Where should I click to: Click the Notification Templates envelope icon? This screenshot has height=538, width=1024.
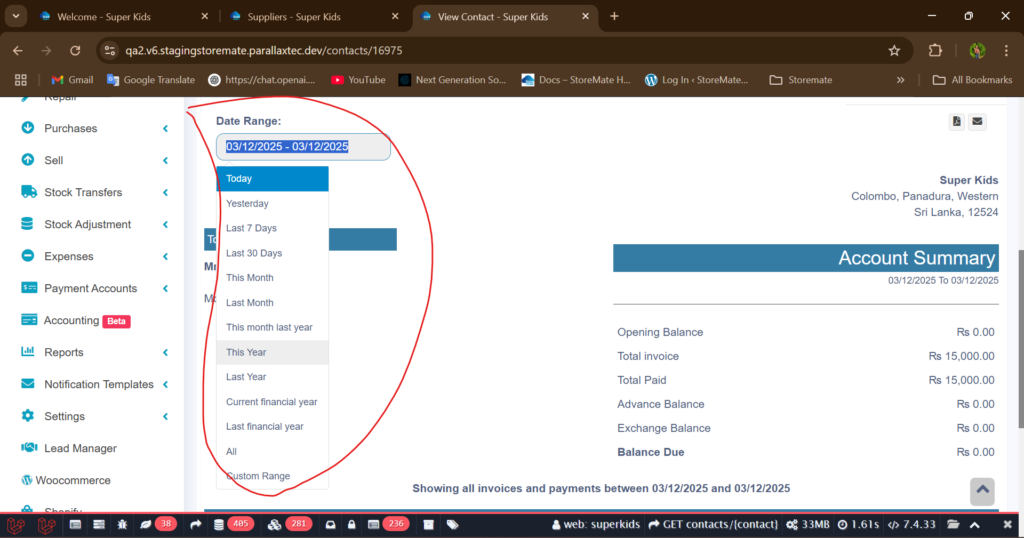pos(27,384)
